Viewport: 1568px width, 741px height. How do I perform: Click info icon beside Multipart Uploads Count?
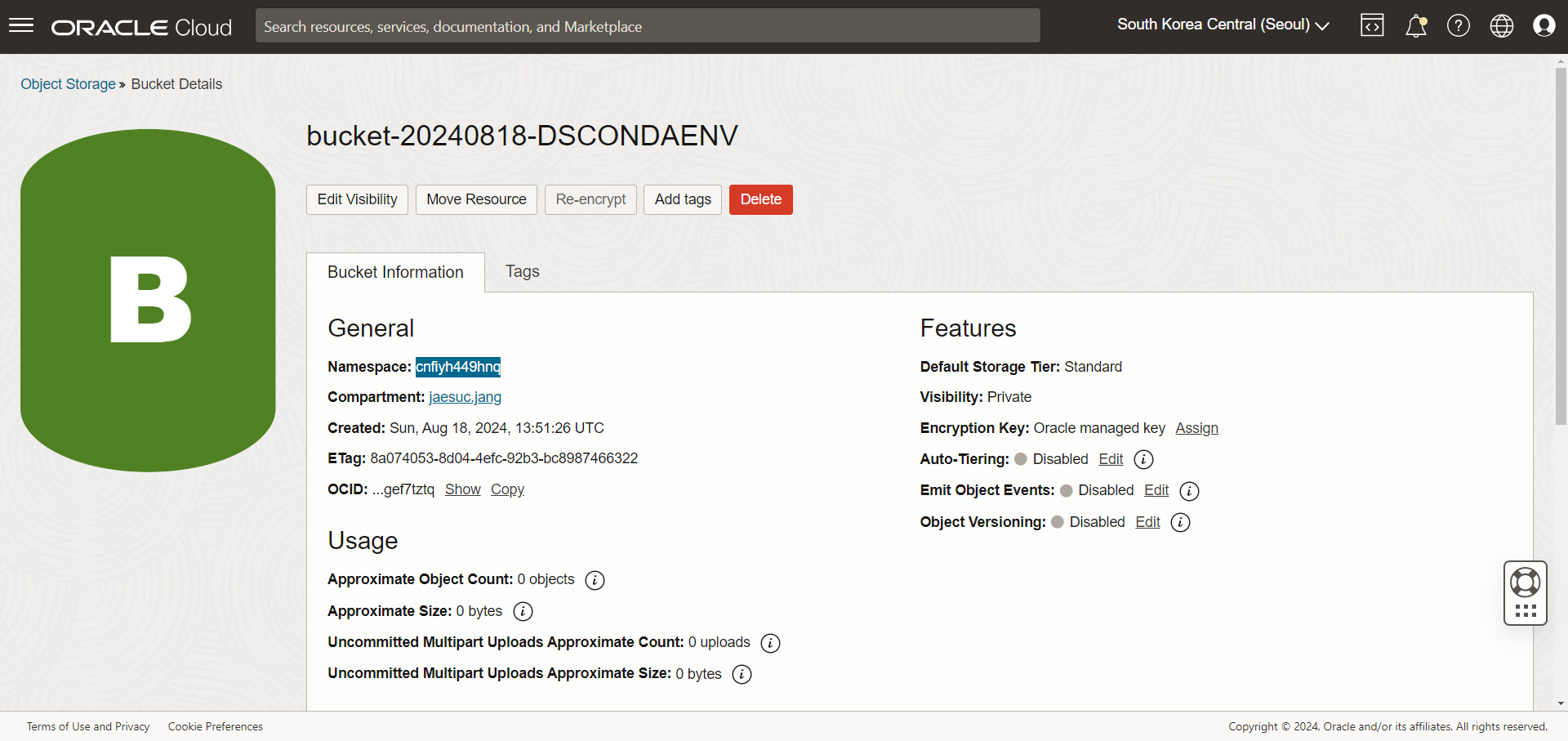pyautogui.click(x=770, y=643)
